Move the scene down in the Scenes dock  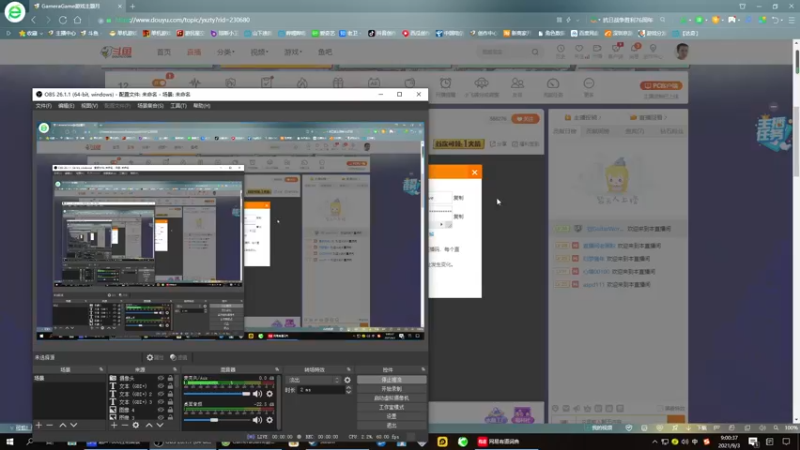point(74,425)
